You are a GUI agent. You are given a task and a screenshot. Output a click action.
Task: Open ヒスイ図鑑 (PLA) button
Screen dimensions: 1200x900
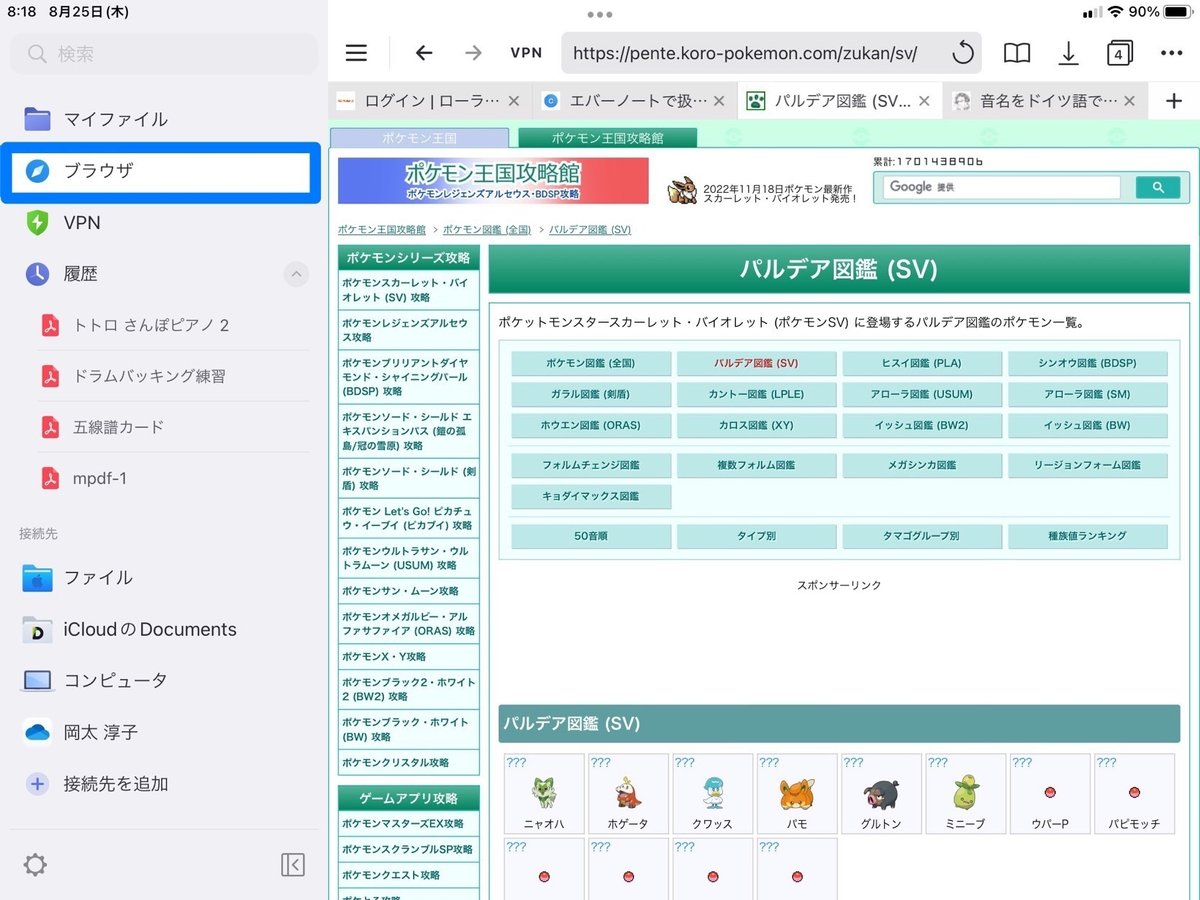coord(922,363)
